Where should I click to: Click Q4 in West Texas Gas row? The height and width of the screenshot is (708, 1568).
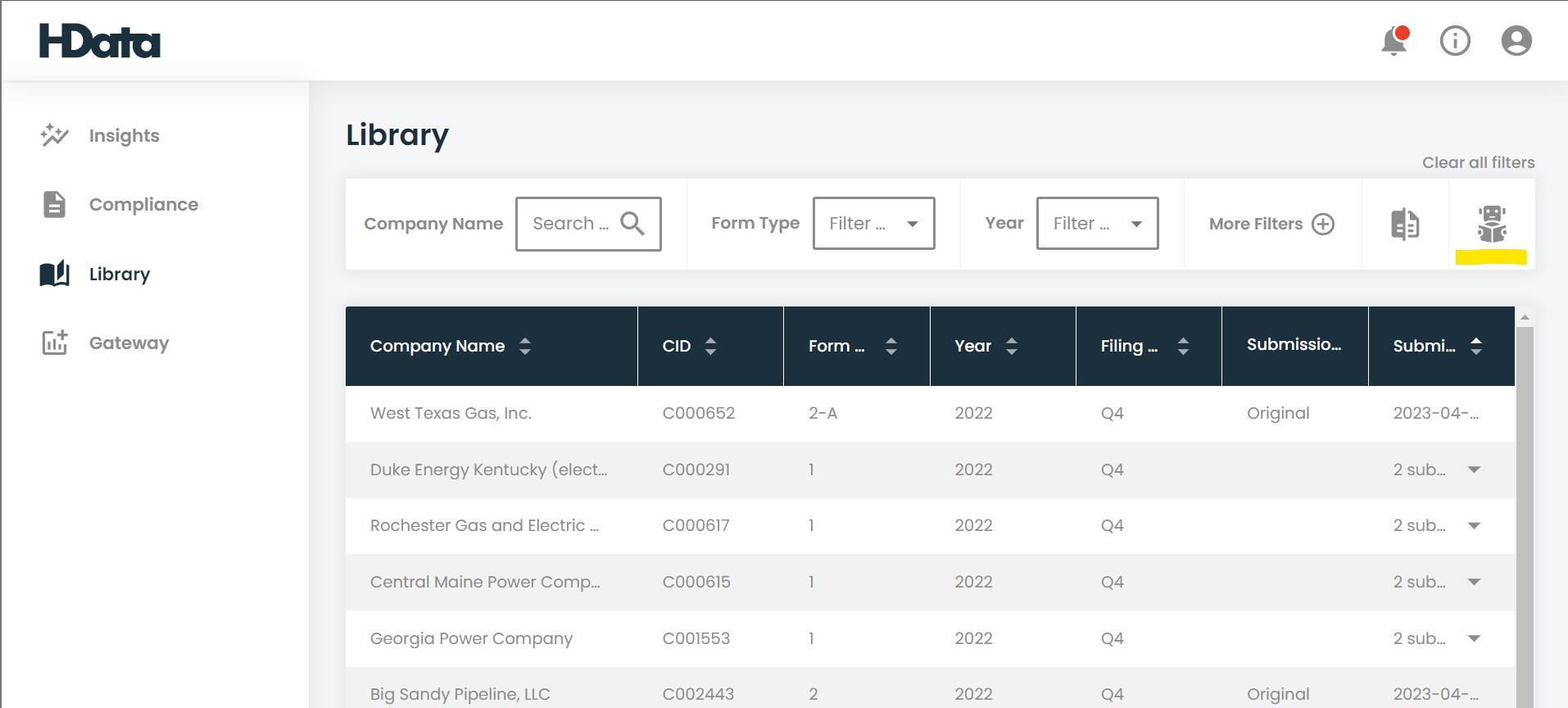[x=1112, y=413]
